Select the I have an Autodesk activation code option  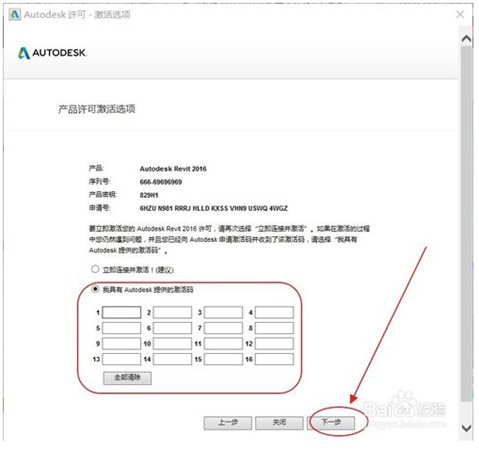coord(95,289)
